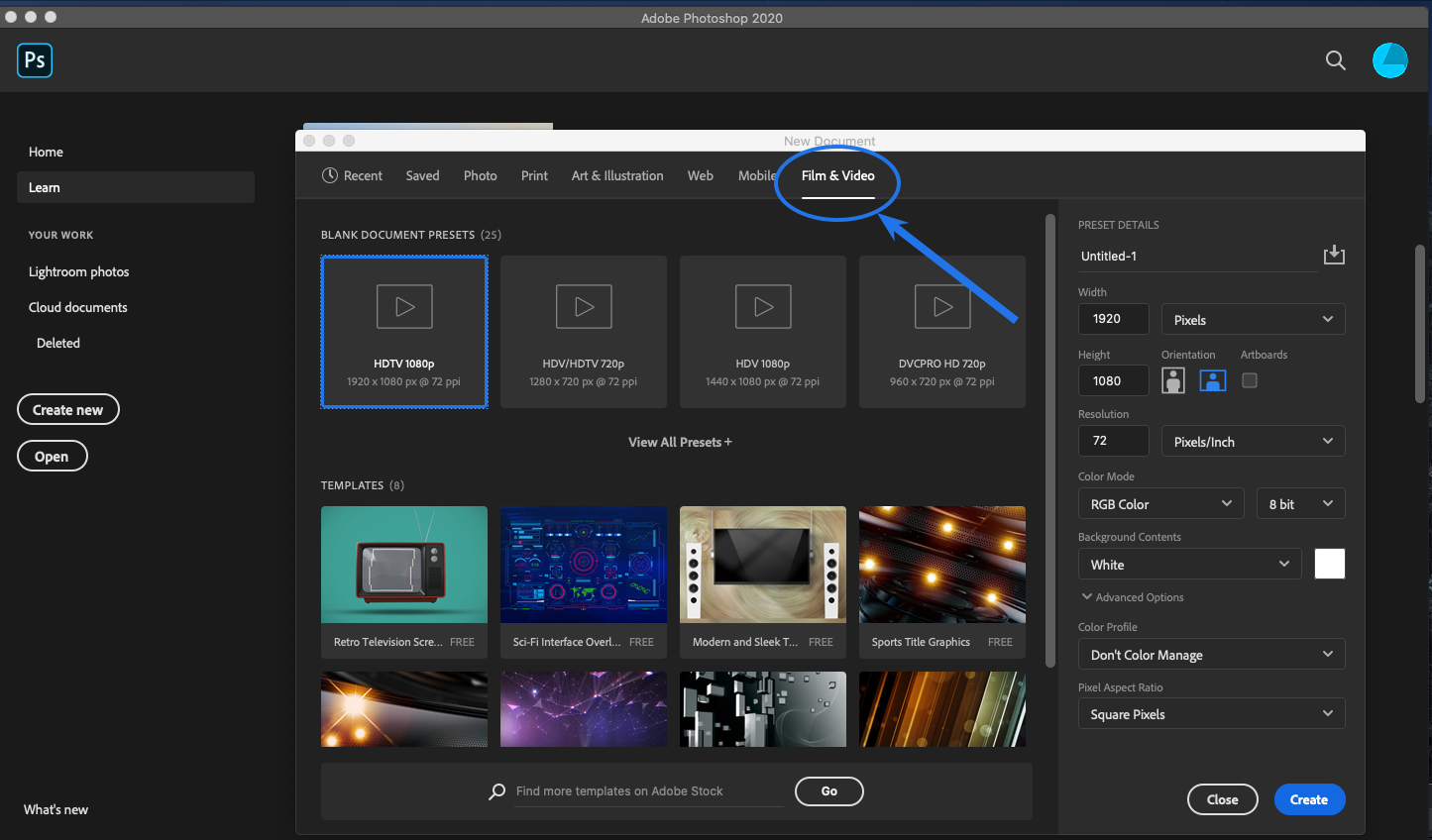Expand View All Presets
This screenshot has height=840, width=1432.
click(680, 442)
